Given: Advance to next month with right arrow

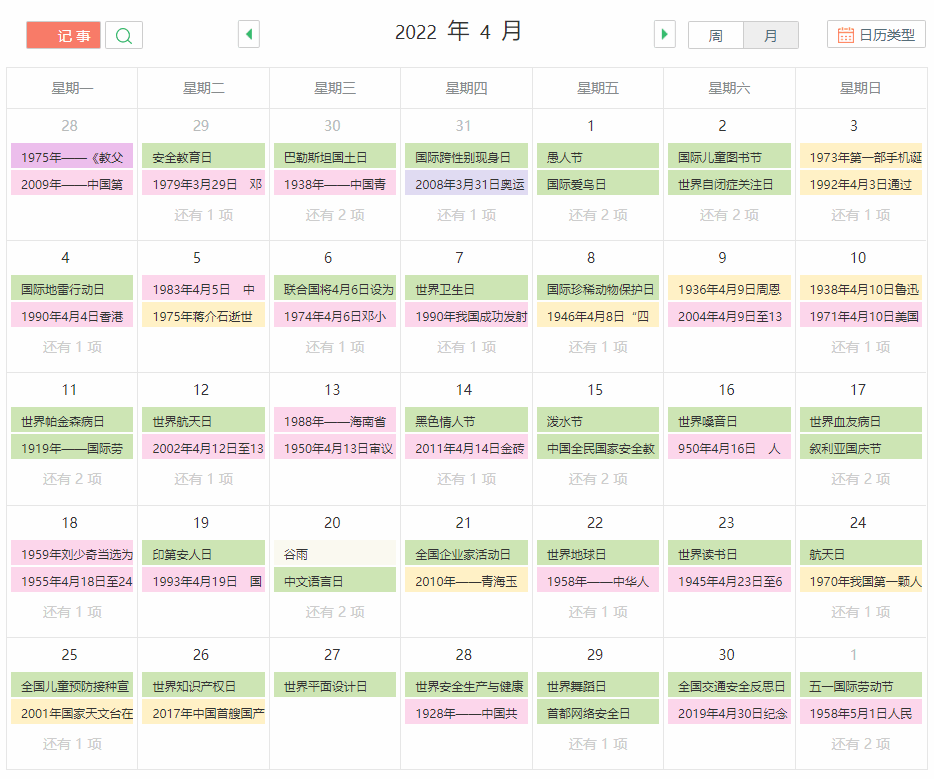Looking at the screenshot, I should click(664, 35).
